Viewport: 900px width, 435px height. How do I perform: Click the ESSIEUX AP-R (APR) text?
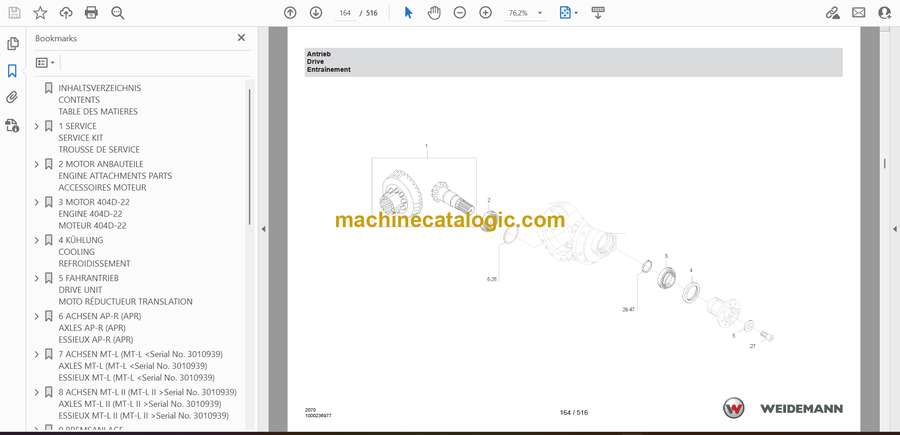pos(96,339)
